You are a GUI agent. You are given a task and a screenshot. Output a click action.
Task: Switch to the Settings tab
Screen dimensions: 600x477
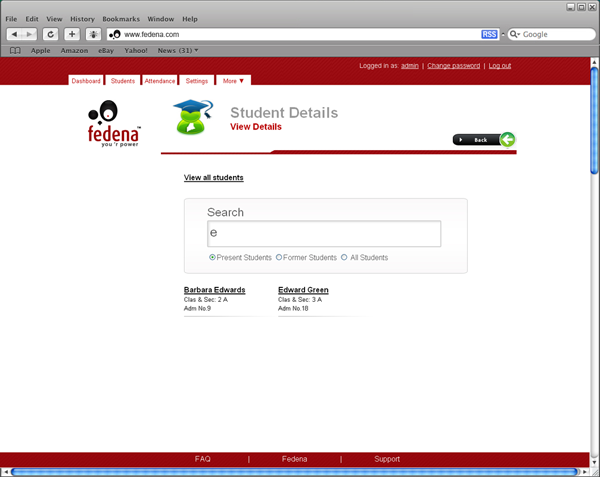[x=197, y=81]
